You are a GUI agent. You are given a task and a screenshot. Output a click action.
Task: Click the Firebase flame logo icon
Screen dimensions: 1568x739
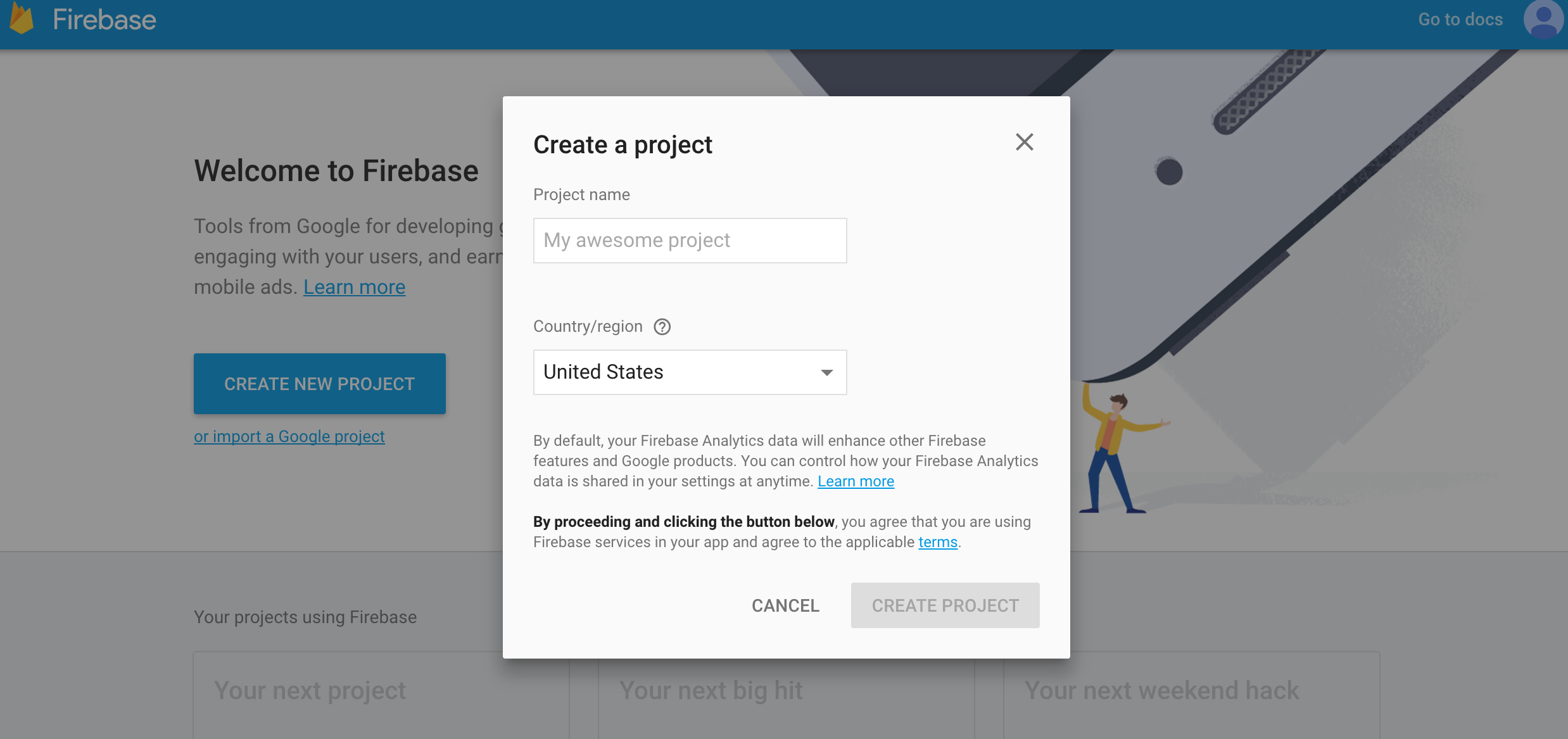point(22,19)
